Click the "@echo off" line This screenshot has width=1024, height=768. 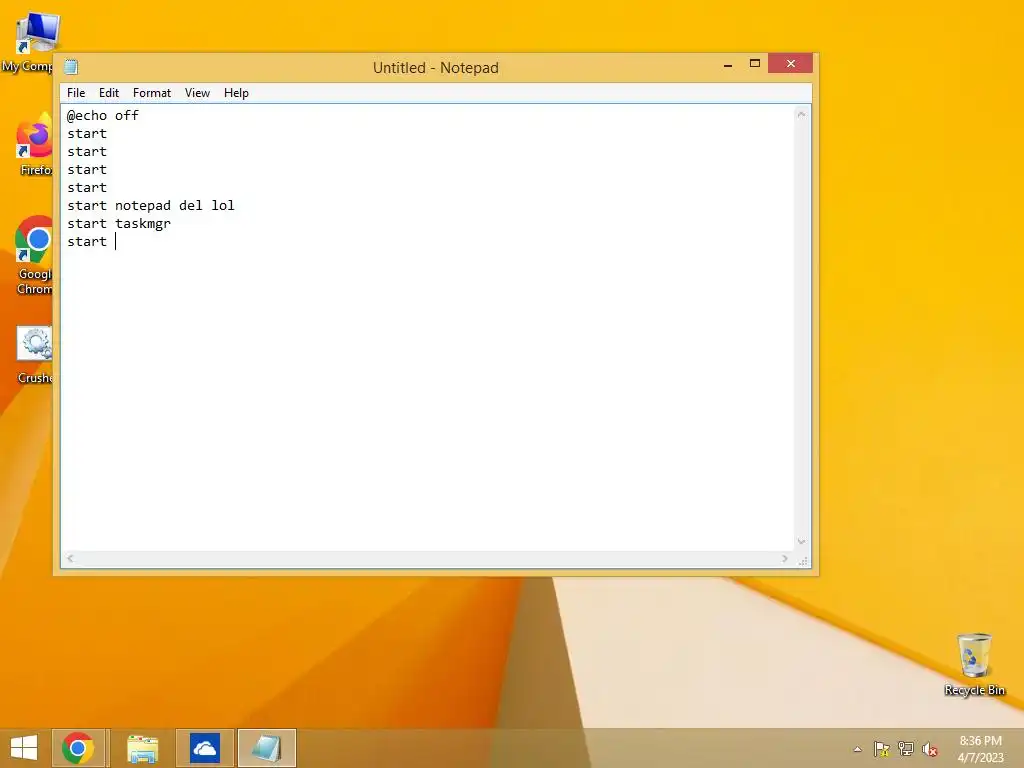pos(103,116)
